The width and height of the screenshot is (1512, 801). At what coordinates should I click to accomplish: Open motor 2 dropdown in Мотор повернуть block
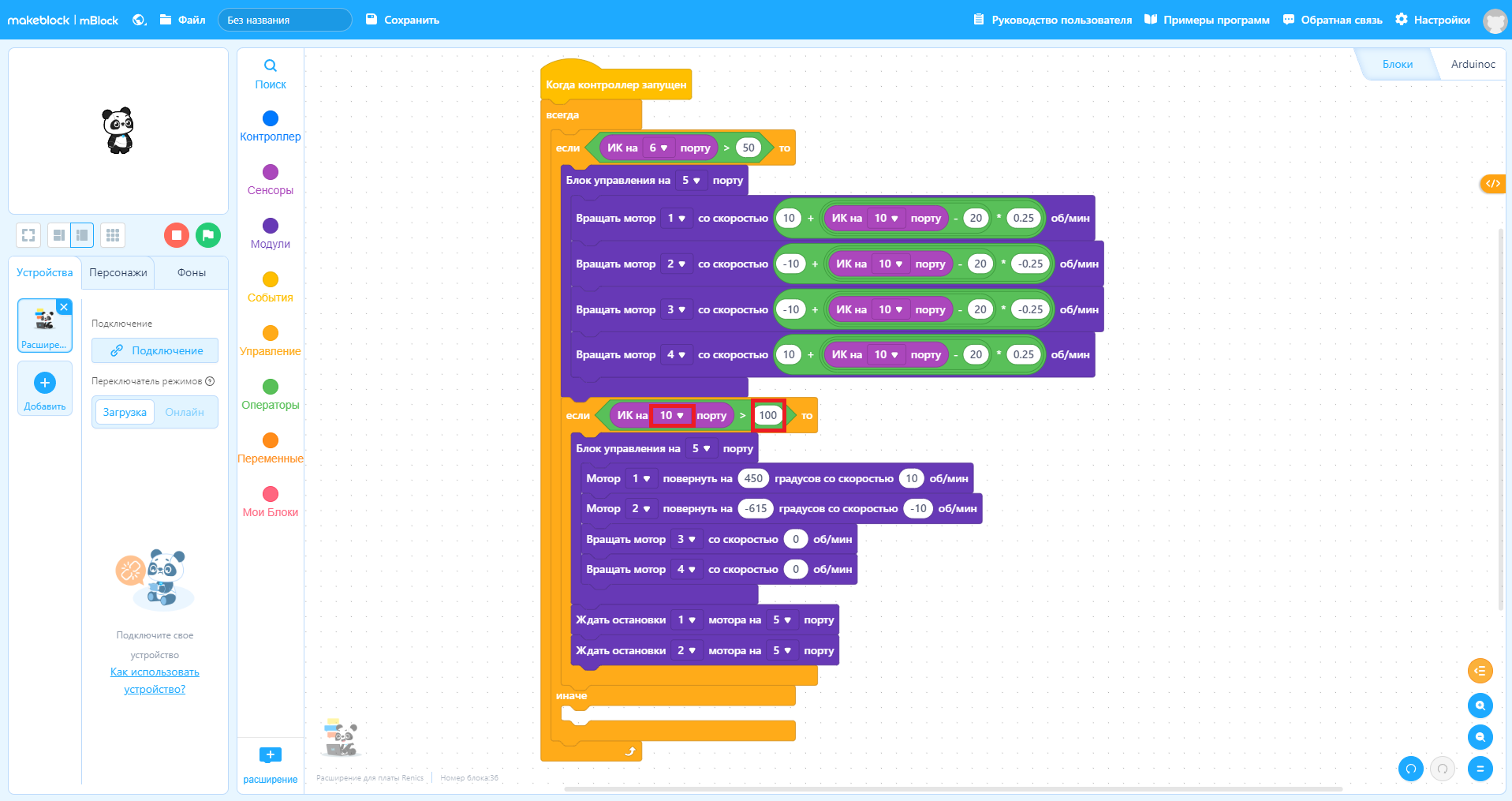click(642, 508)
